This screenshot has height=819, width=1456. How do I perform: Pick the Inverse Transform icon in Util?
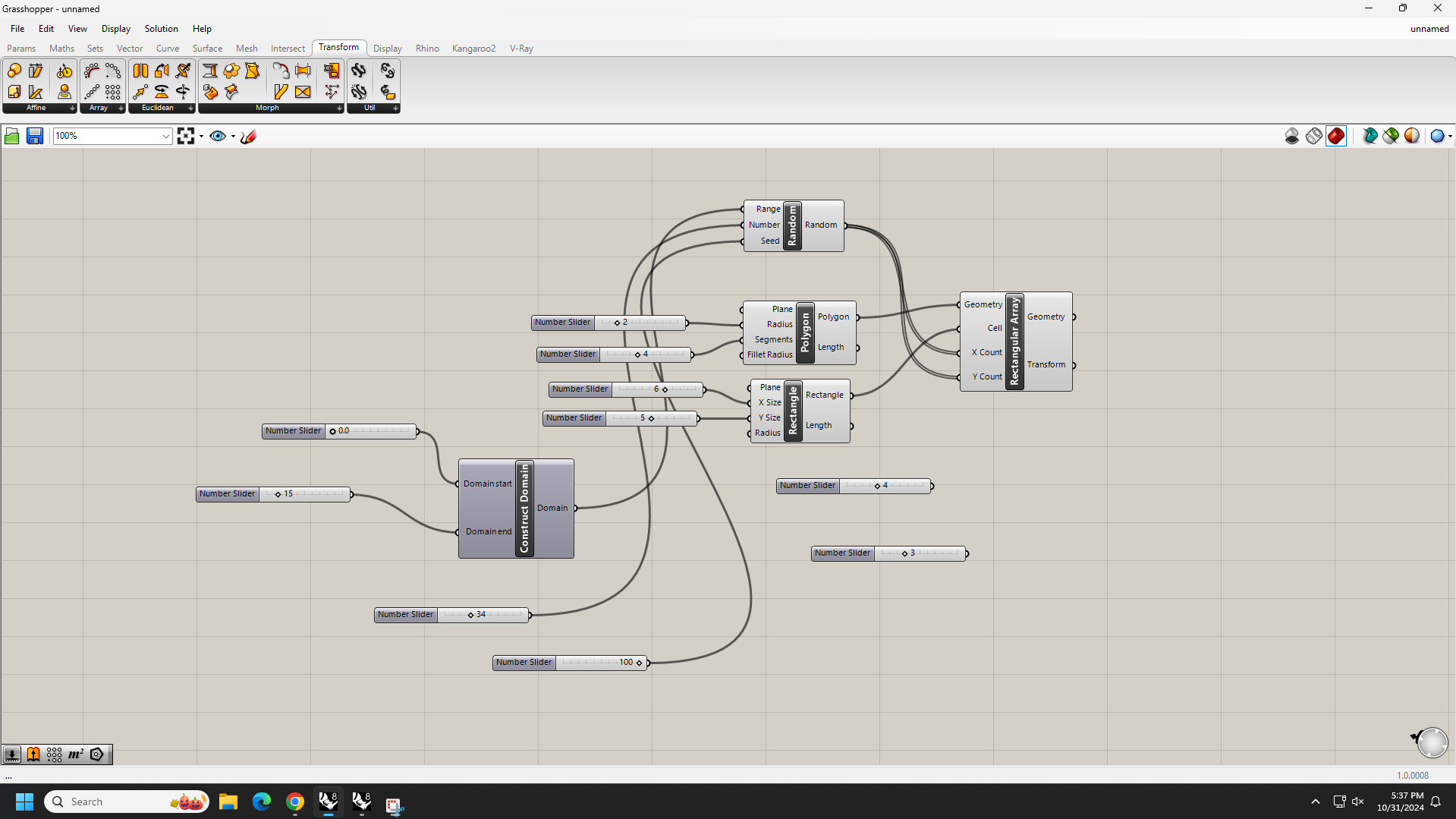388,71
